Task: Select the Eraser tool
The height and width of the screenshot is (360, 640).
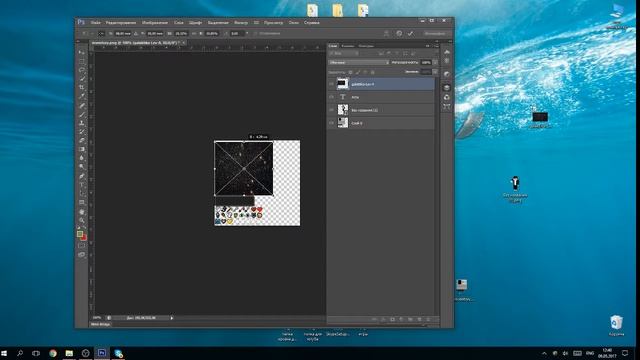Action: click(x=82, y=140)
